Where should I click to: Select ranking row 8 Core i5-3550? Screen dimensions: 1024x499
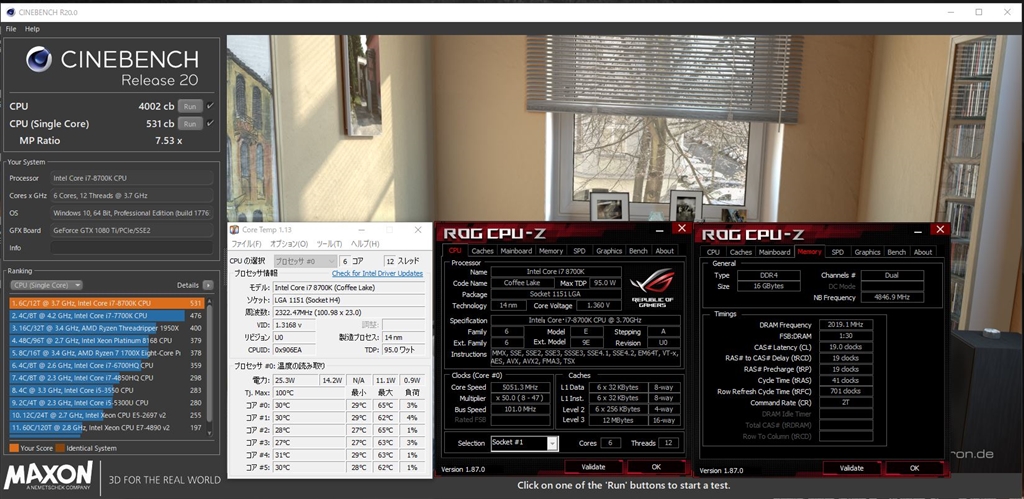pyautogui.click(x=107, y=390)
